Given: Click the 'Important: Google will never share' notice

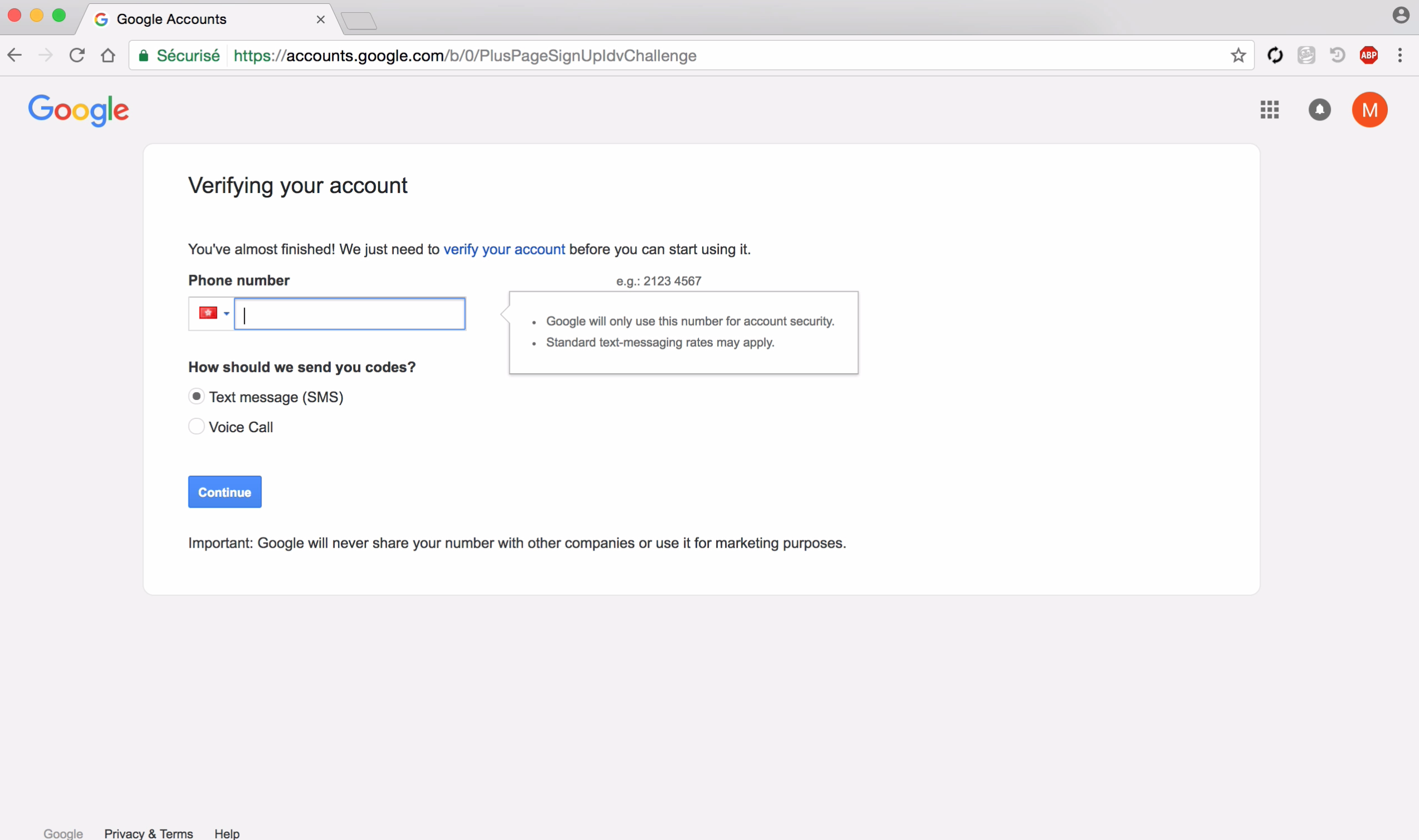Looking at the screenshot, I should coord(517,543).
